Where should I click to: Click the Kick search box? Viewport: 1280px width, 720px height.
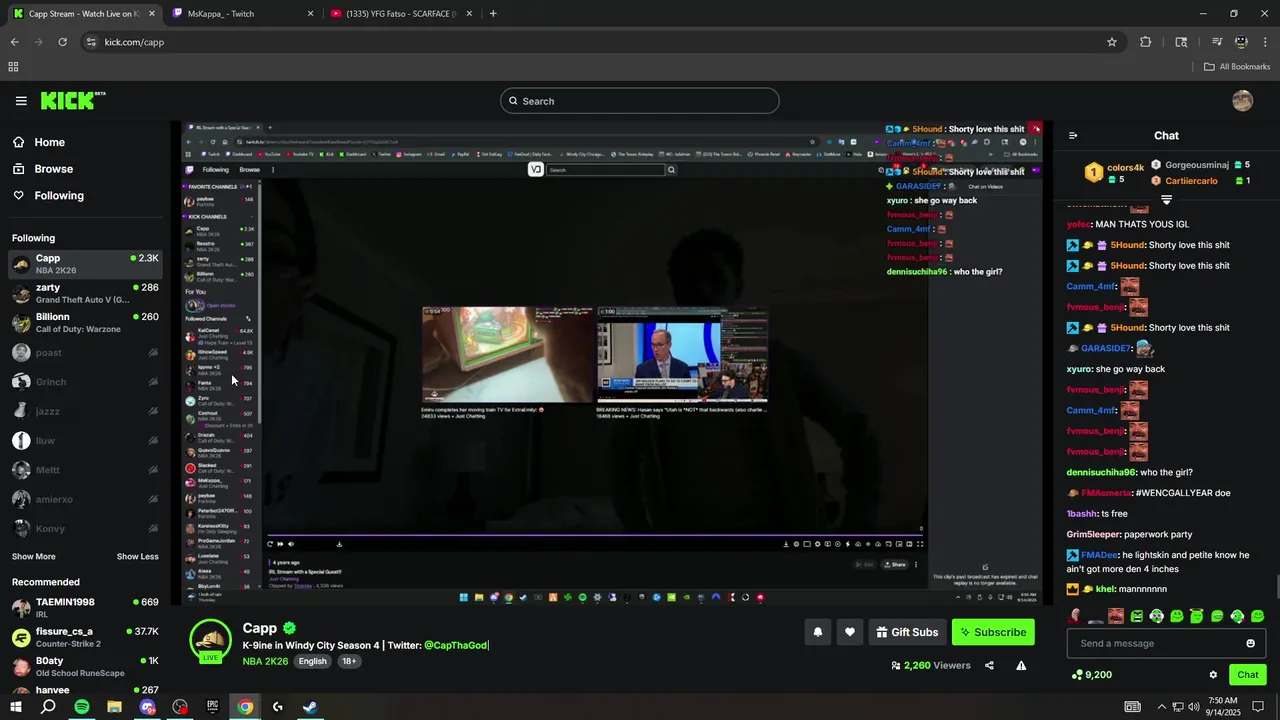(640, 101)
